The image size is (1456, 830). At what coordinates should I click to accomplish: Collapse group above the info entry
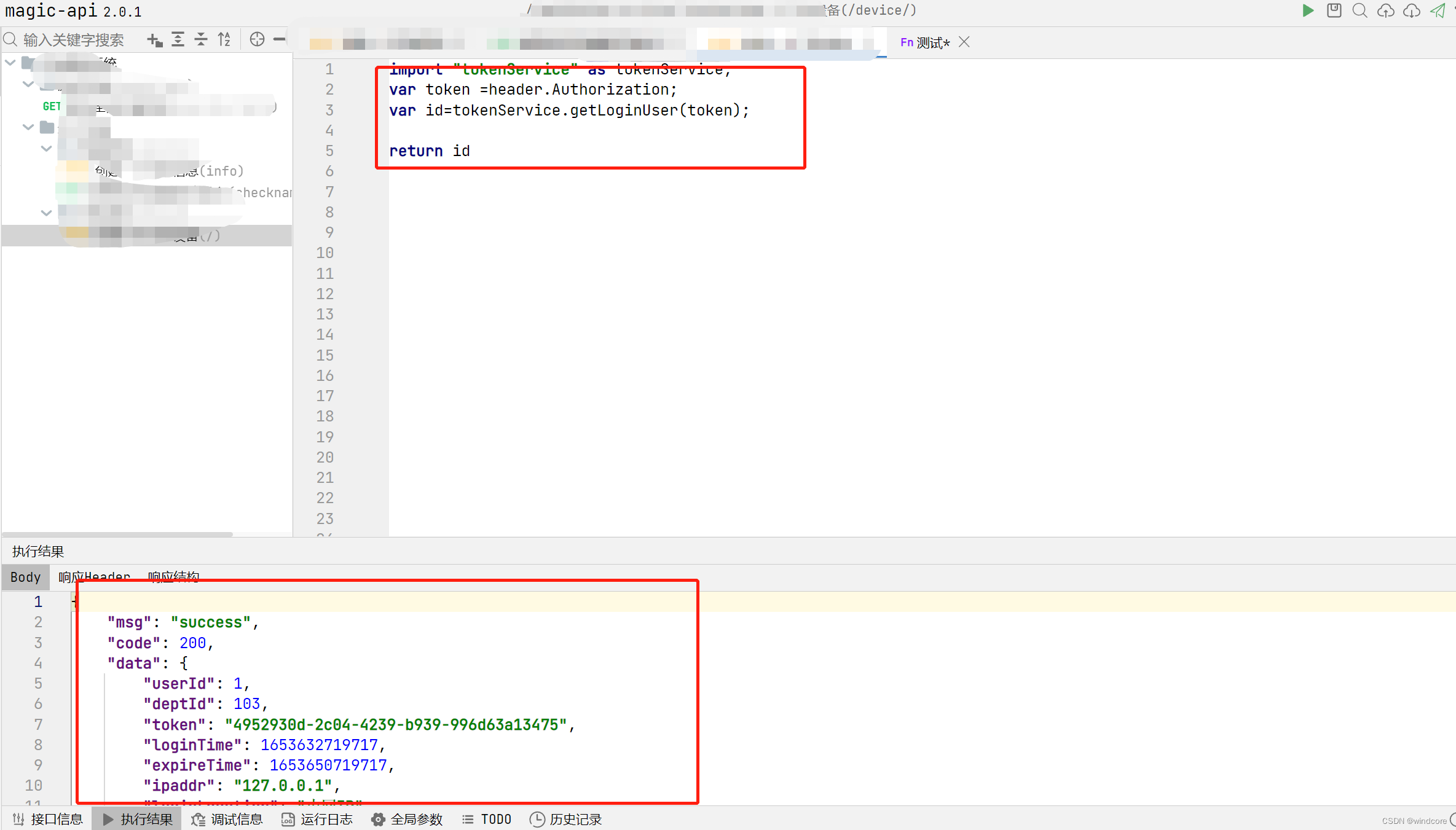point(46,149)
